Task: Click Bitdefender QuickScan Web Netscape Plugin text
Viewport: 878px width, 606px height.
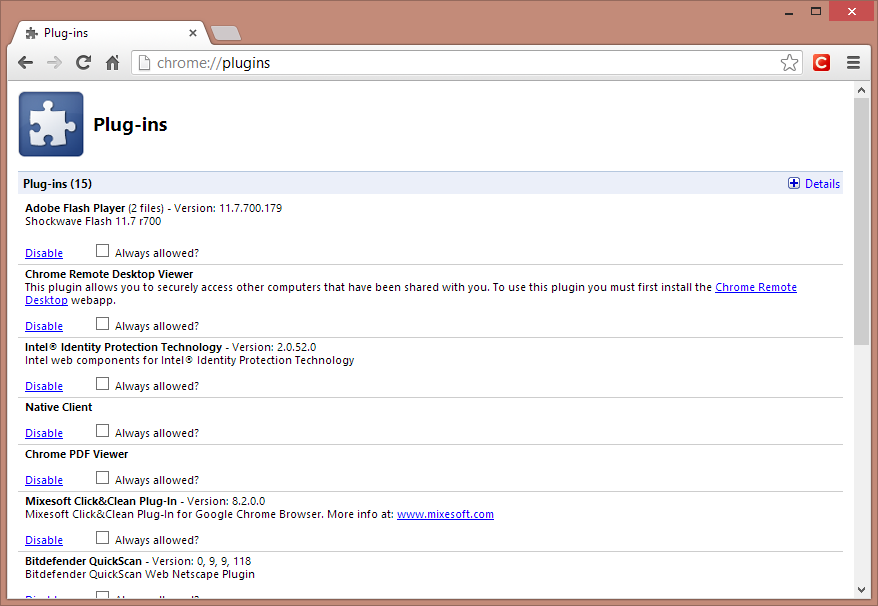Action: (139, 574)
